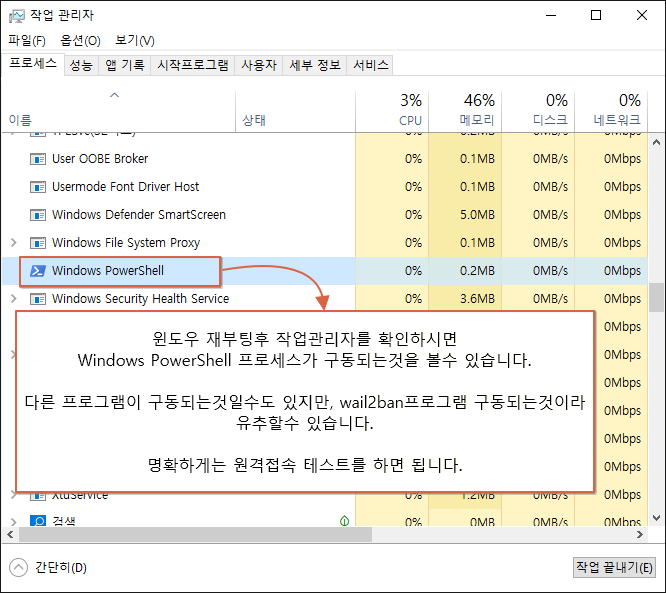This screenshot has height=593, width=666.
Task: Click the horizontal scrollbar left arrow
Action: coord(11,534)
